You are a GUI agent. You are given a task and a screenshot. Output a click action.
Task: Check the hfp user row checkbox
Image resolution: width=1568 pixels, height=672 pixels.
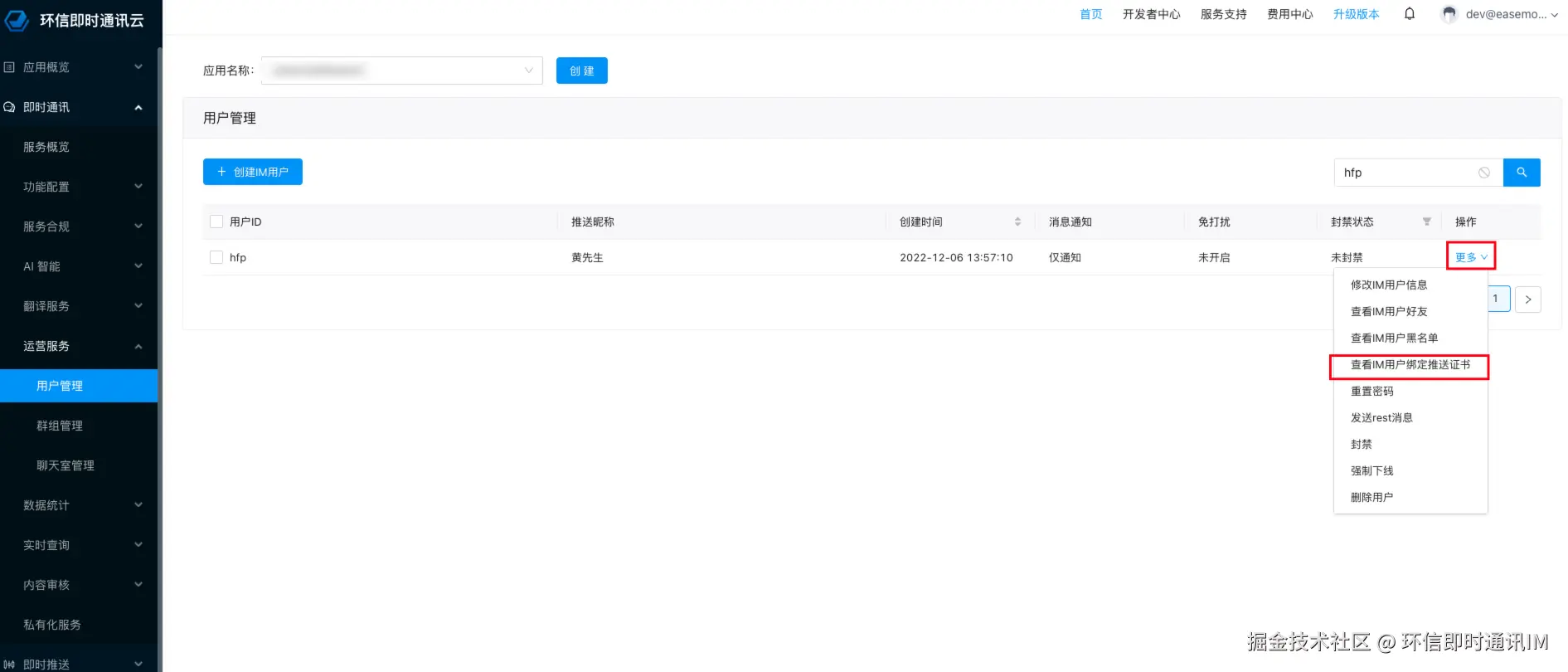click(216, 257)
